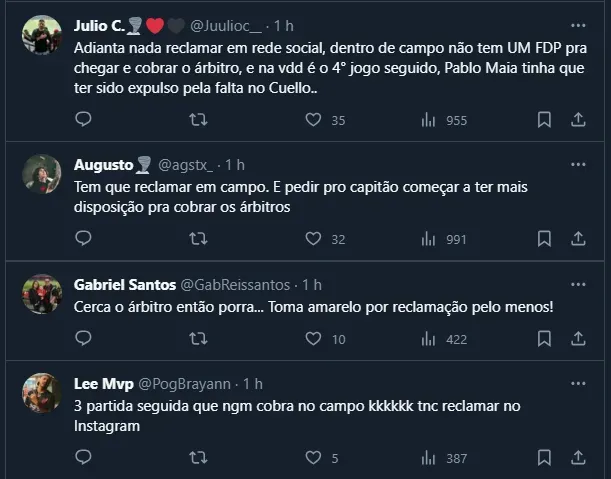
Task: Retweet Augusto's post
Action: (198, 239)
